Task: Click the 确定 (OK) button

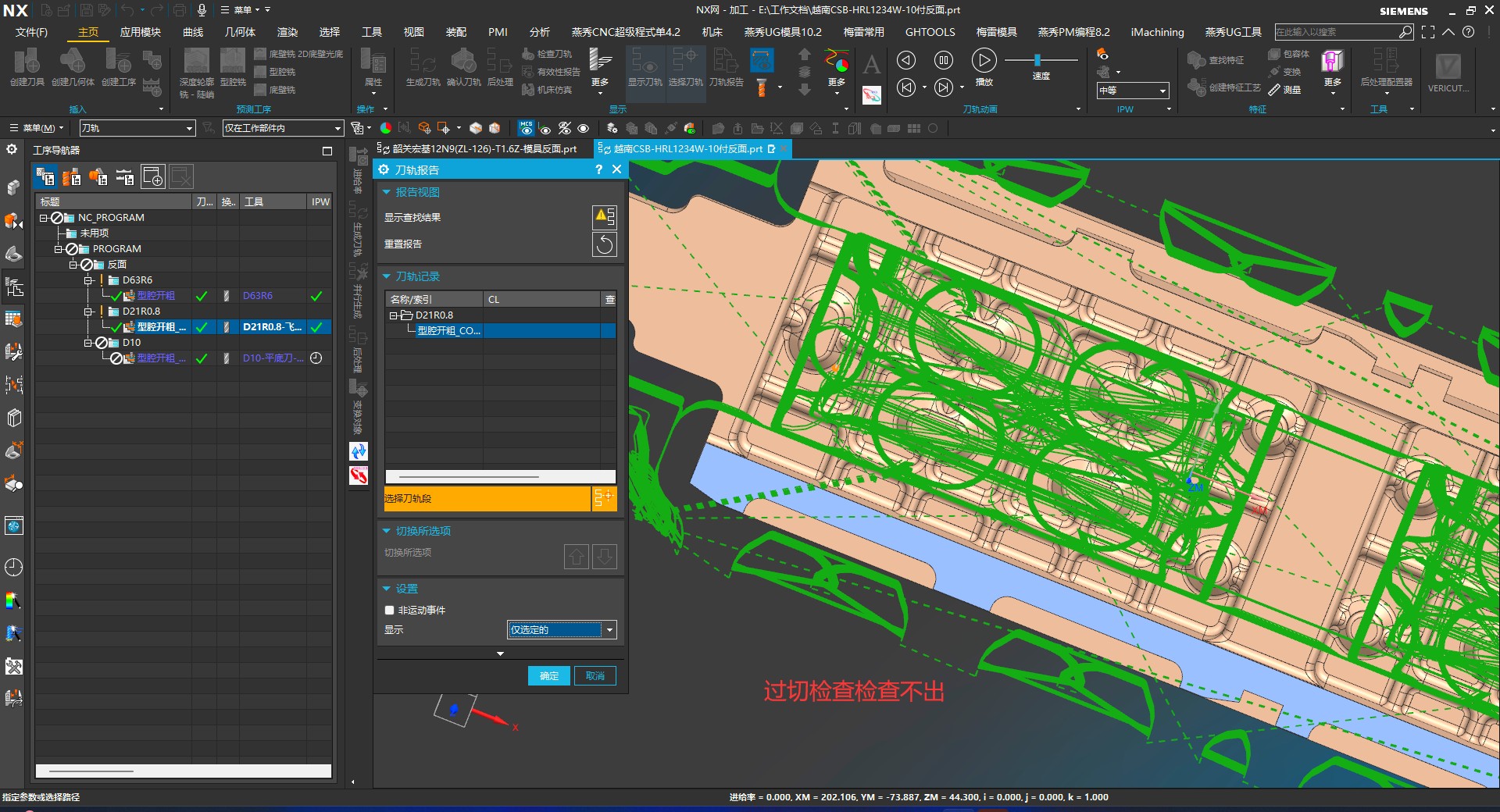Action: (x=549, y=676)
